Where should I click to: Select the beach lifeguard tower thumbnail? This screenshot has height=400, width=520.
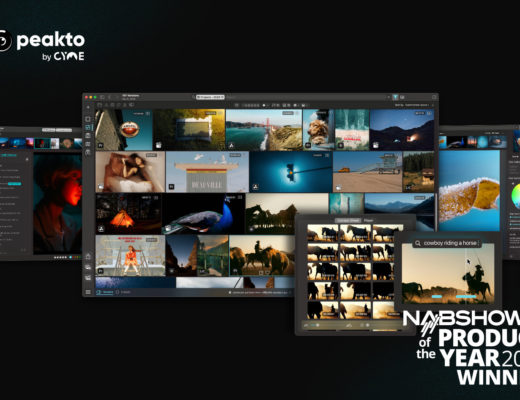coord(367,172)
